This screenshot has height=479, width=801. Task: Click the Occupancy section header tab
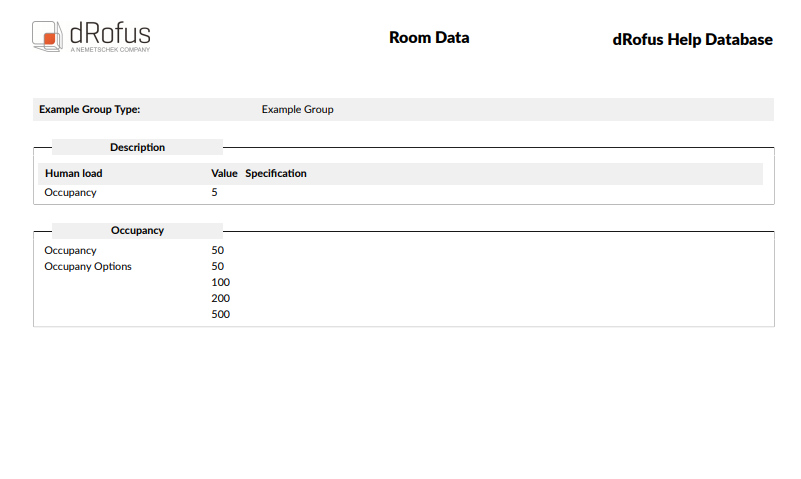(137, 230)
